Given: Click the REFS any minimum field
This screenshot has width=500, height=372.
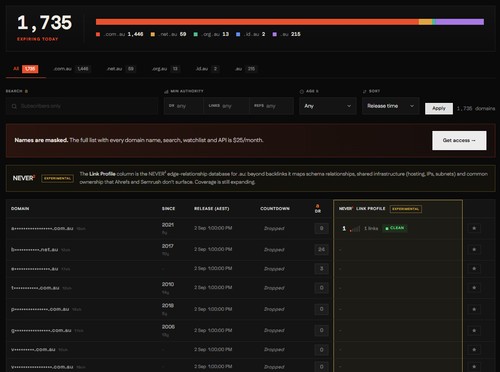Looking at the screenshot, I should 271,106.
